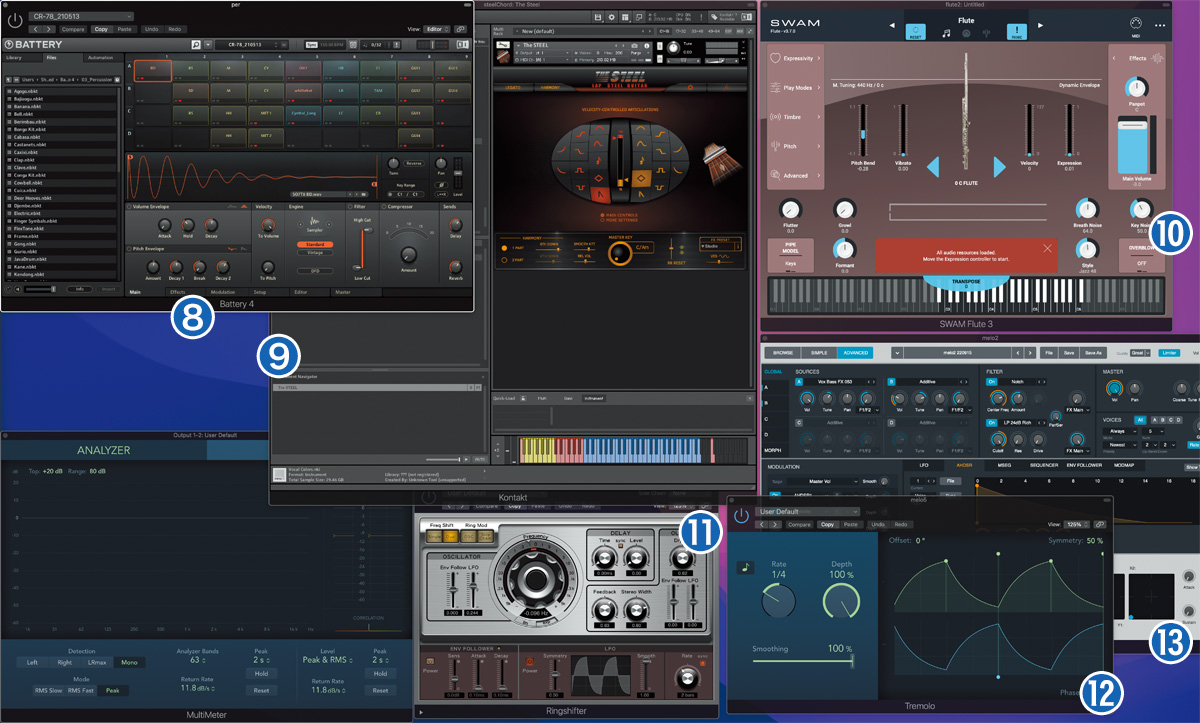The width and height of the screenshot is (1200, 723).
Task: Toggle the note sync icon in Tremolo
Action: click(x=746, y=568)
